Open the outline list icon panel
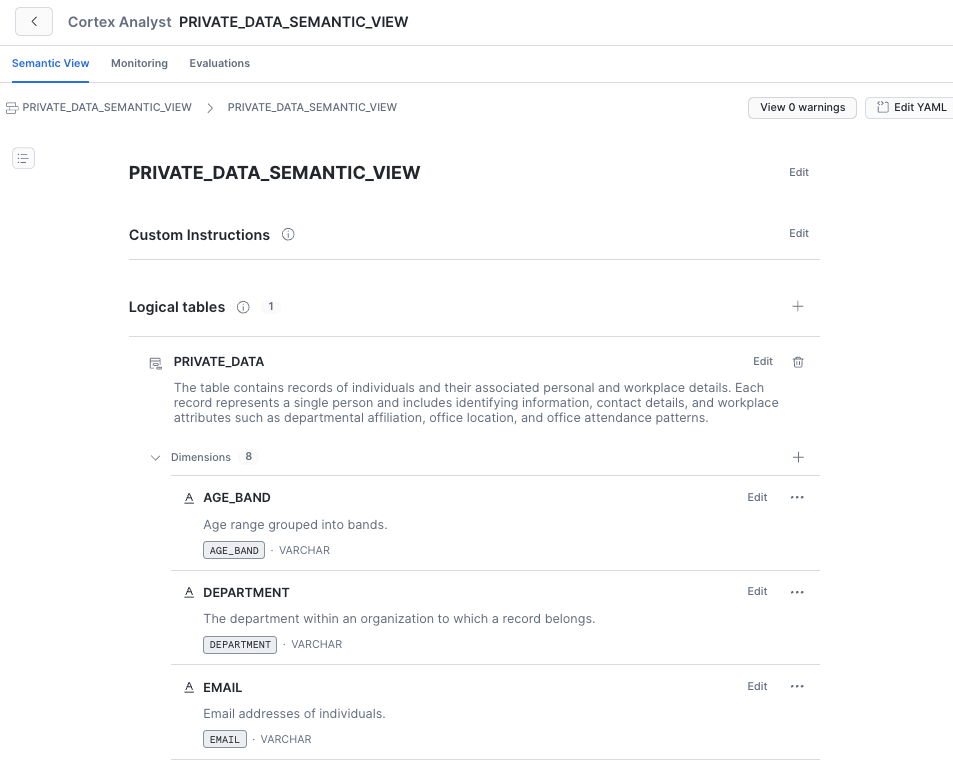The width and height of the screenshot is (953, 764). pyautogui.click(x=23, y=159)
